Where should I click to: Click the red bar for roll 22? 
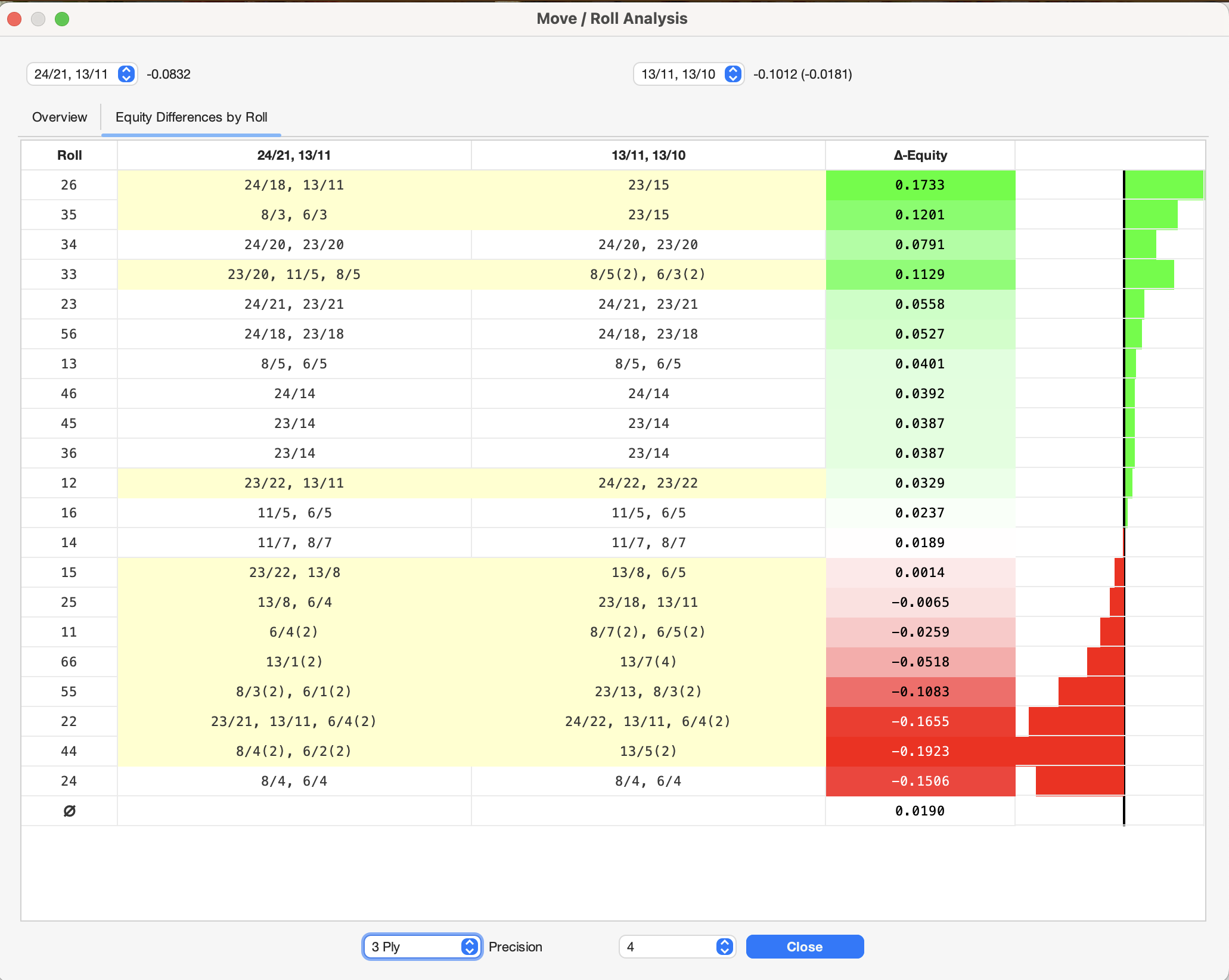pos(1076,721)
